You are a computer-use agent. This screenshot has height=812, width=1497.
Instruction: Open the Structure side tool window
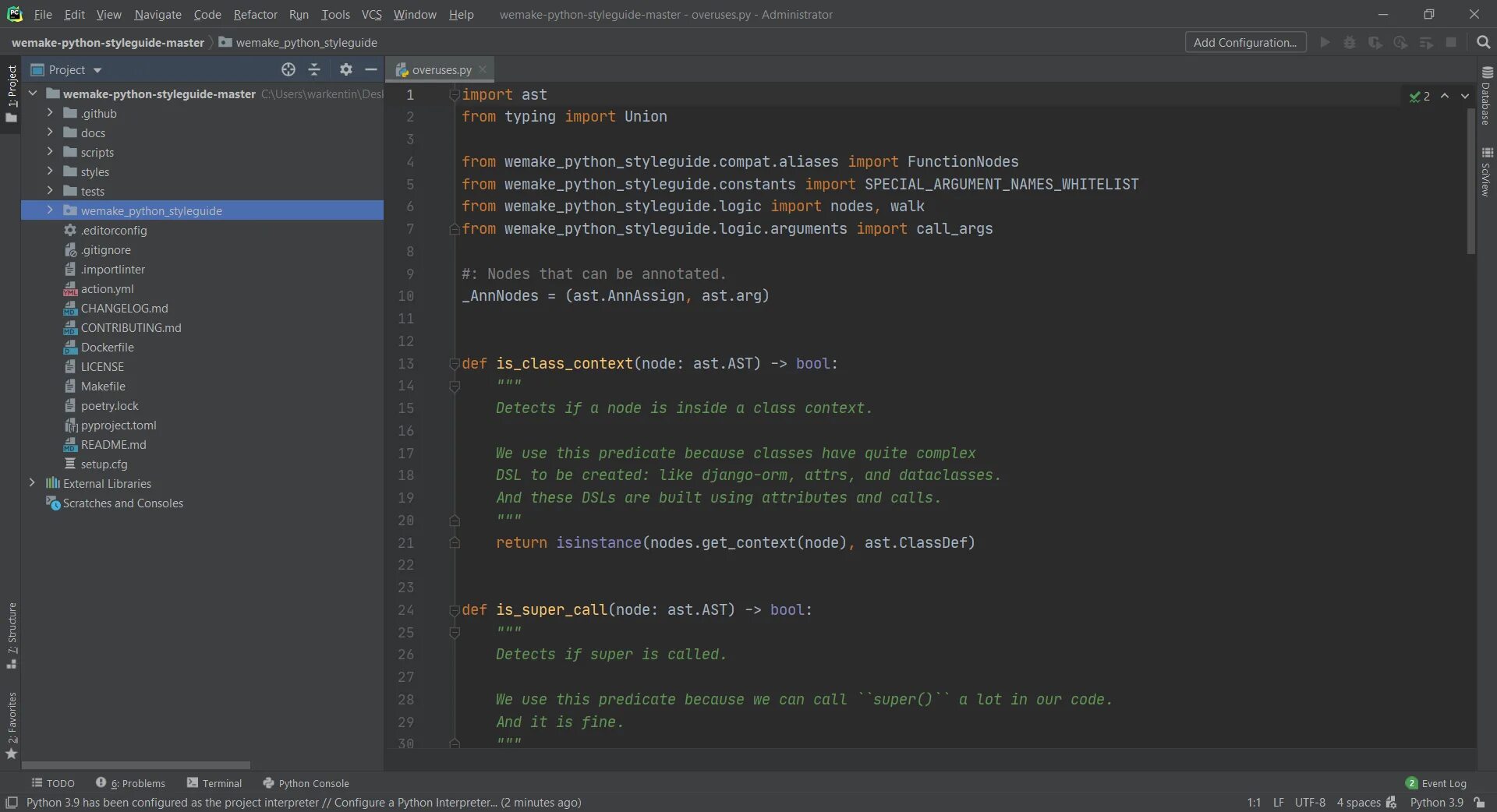point(11,635)
